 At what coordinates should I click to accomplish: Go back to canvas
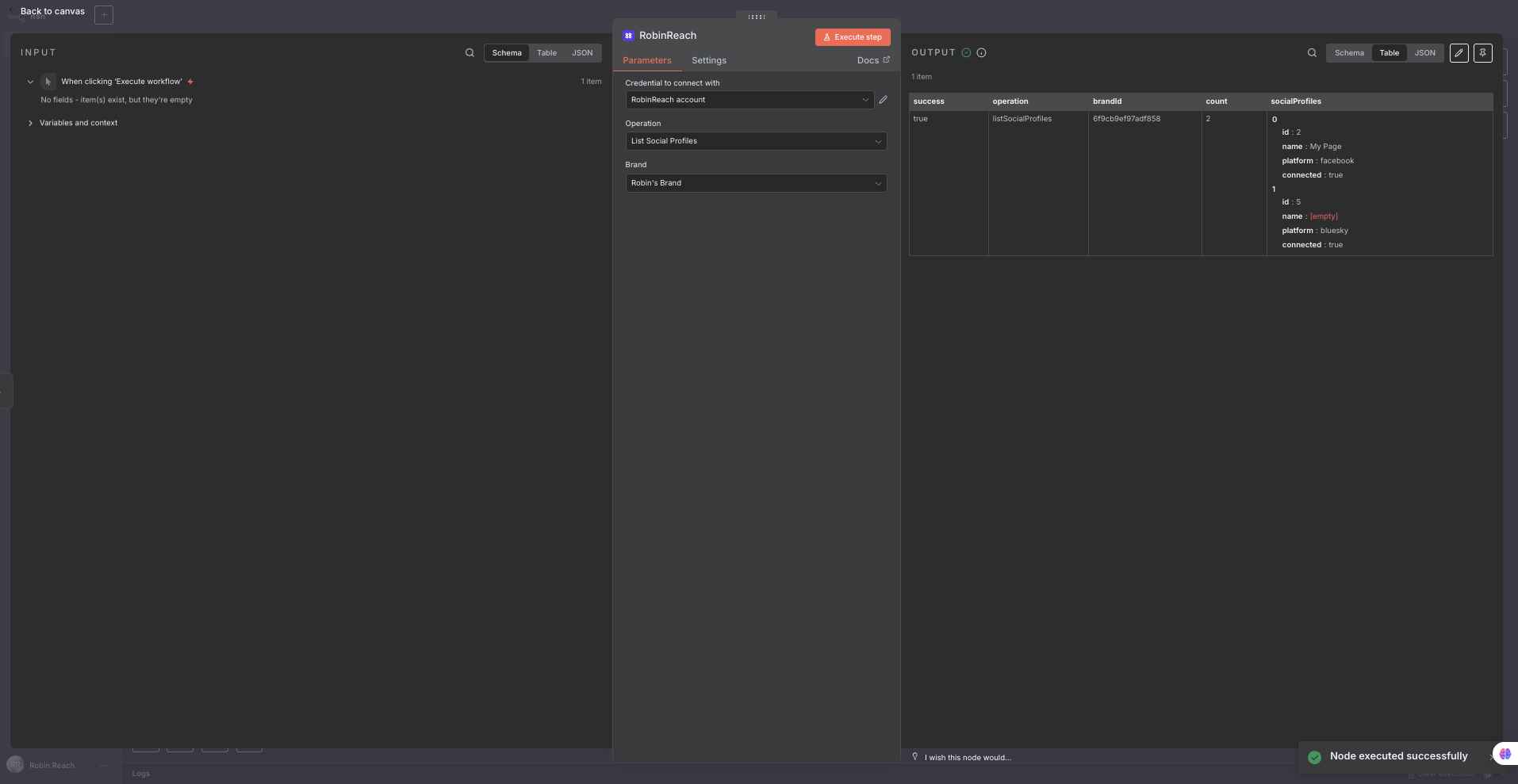[x=52, y=12]
